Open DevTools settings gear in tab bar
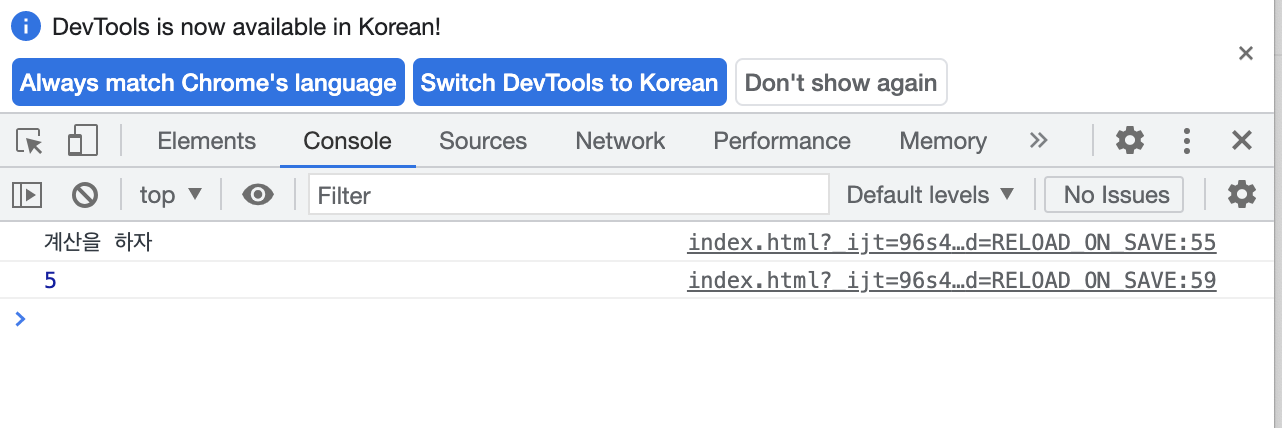1282x428 pixels. (1130, 140)
